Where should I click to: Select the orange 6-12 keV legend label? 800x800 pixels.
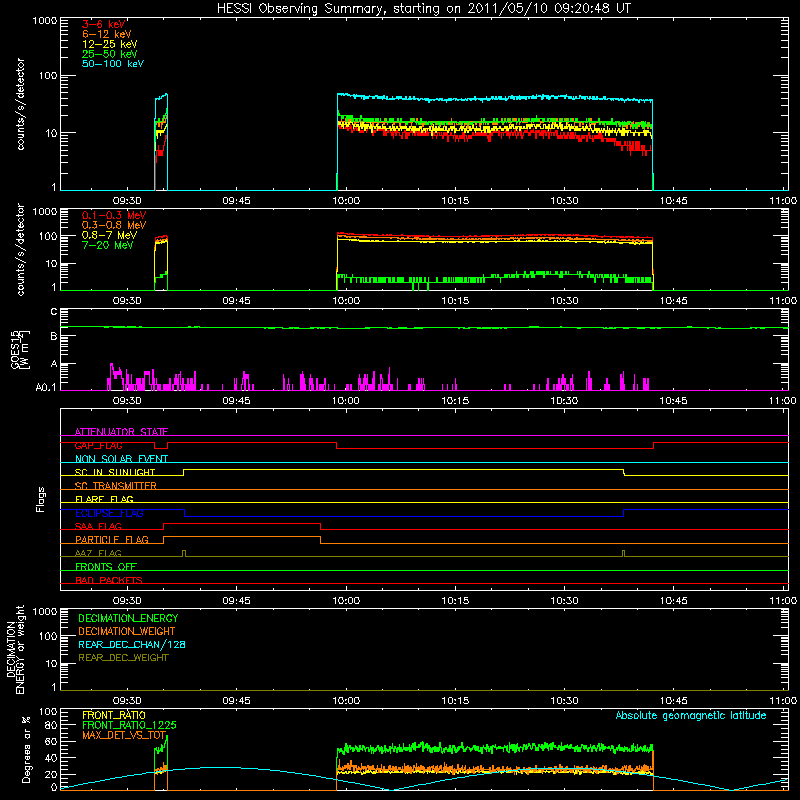(x=107, y=34)
